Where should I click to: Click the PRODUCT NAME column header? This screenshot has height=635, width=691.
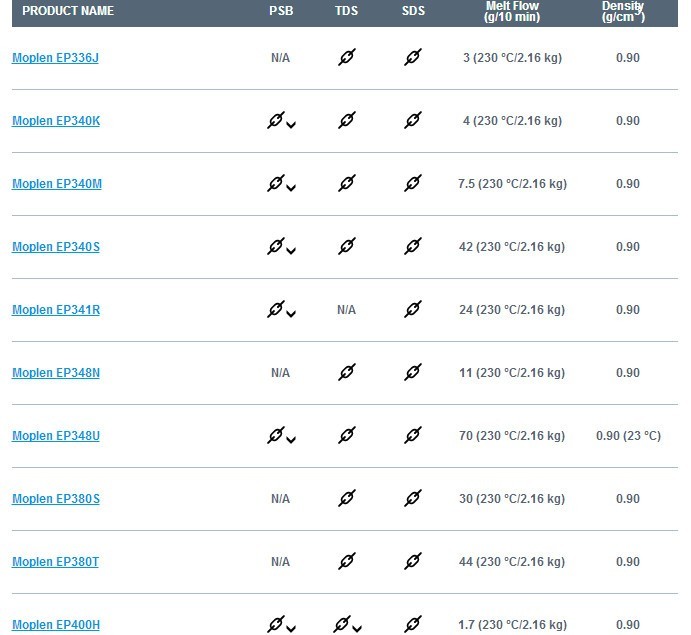pos(68,11)
